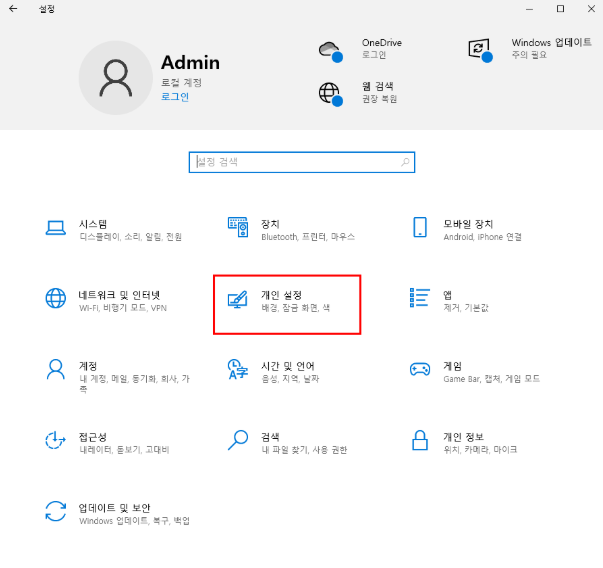Click the 개인 설정 paintbrush icon
The image size is (603, 568).
click(x=238, y=299)
